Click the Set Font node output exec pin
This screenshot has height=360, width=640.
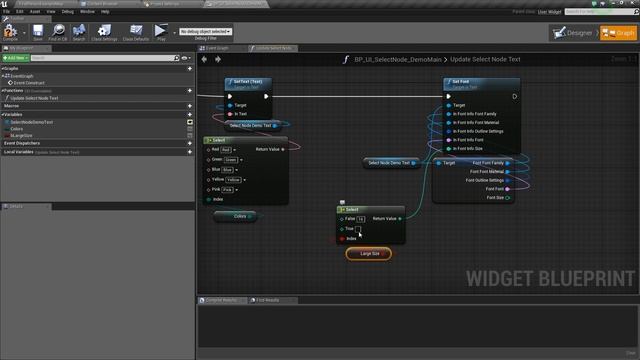[x=515, y=97]
